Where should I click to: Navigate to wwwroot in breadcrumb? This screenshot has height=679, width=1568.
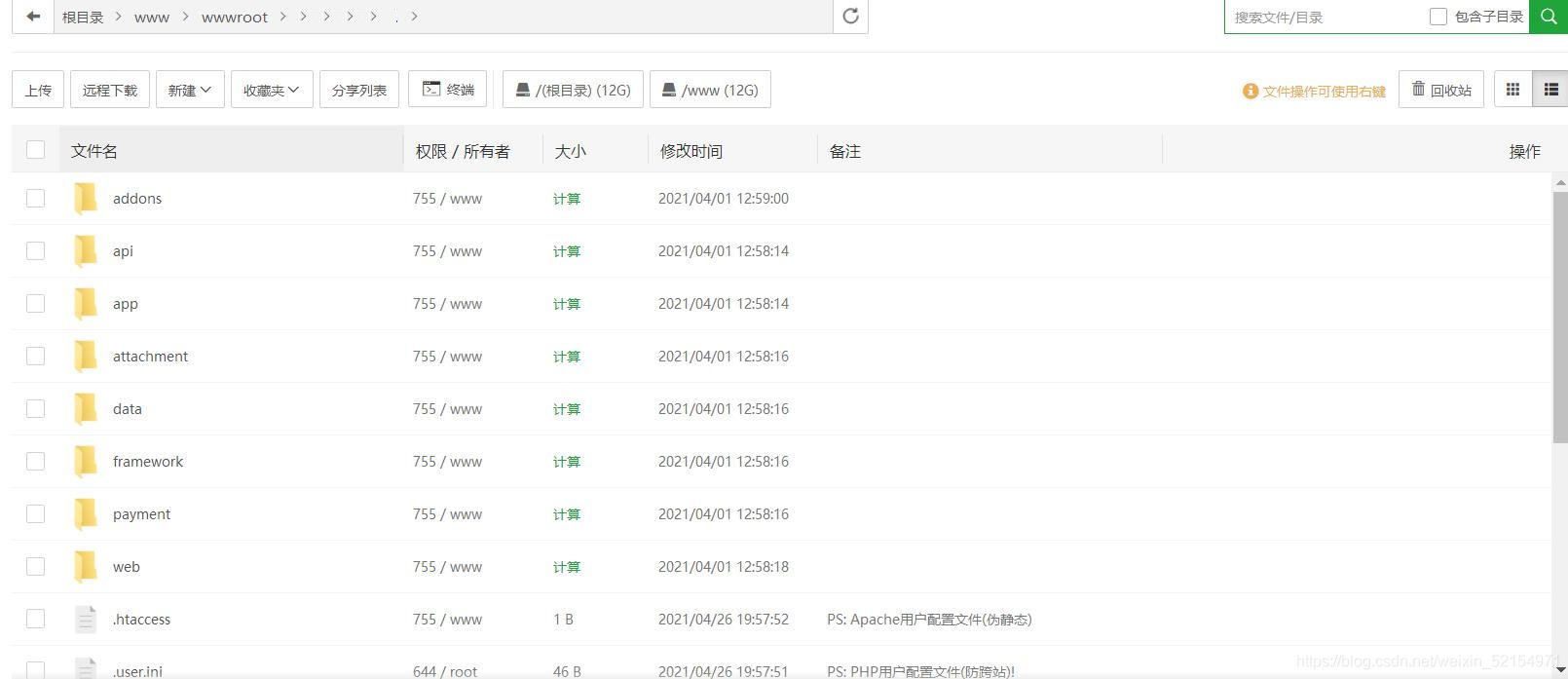[x=235, y=17]
